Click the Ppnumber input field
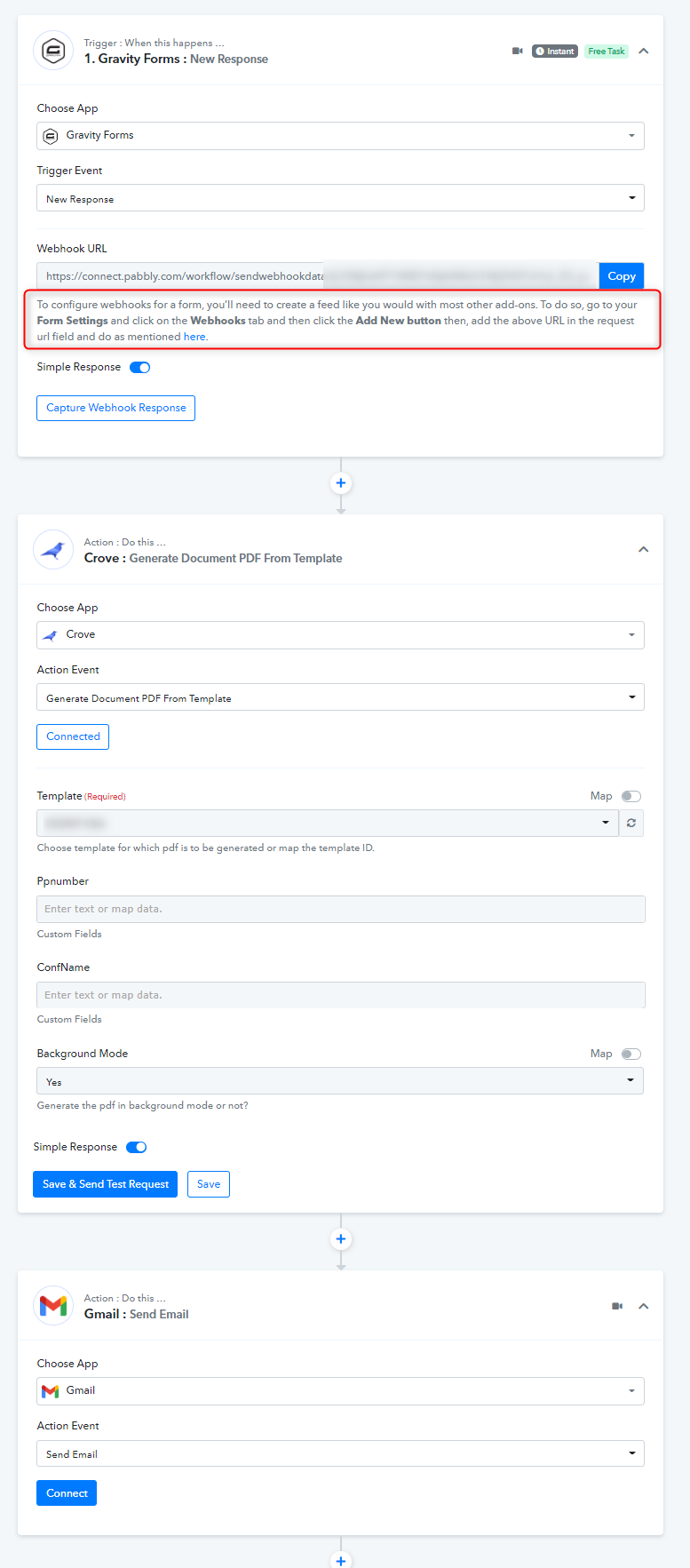 (x=340, y=909)
